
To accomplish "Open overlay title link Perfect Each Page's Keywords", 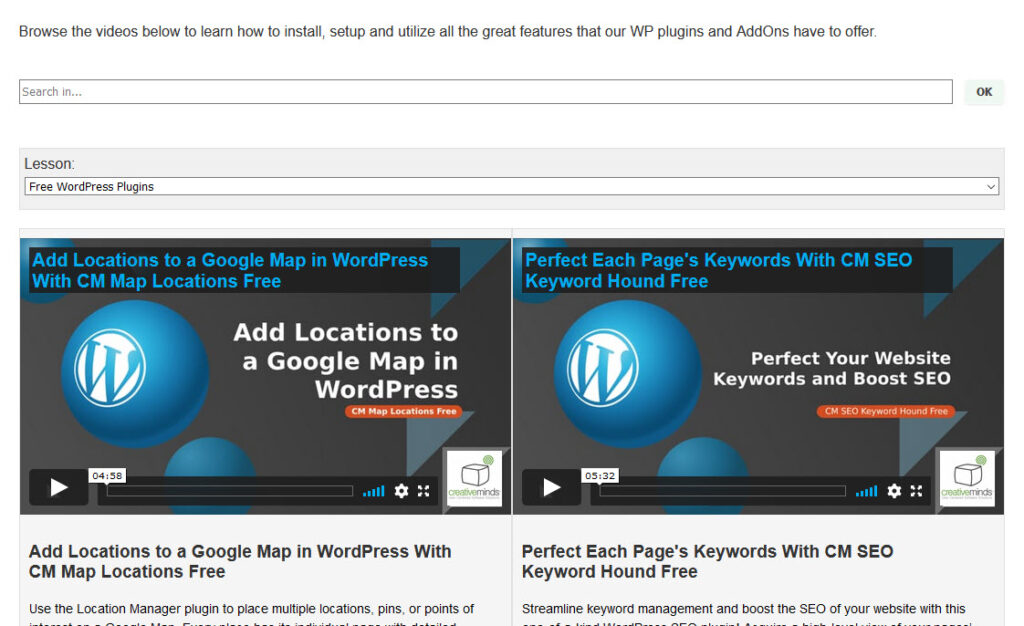I will pos(718,270).
